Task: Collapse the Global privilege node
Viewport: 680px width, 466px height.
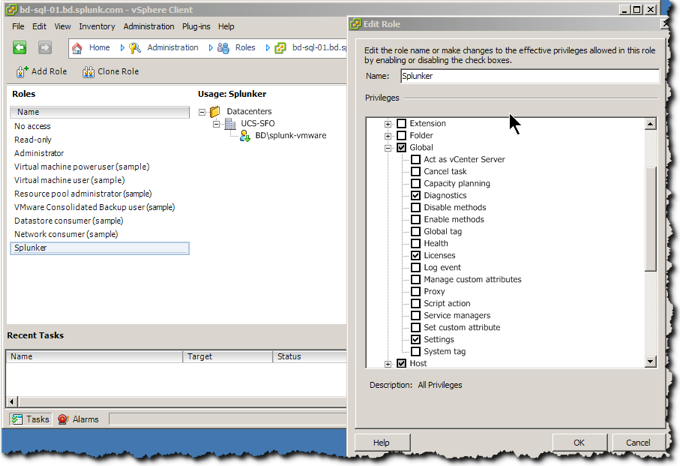Action: (x=388, y=148)
